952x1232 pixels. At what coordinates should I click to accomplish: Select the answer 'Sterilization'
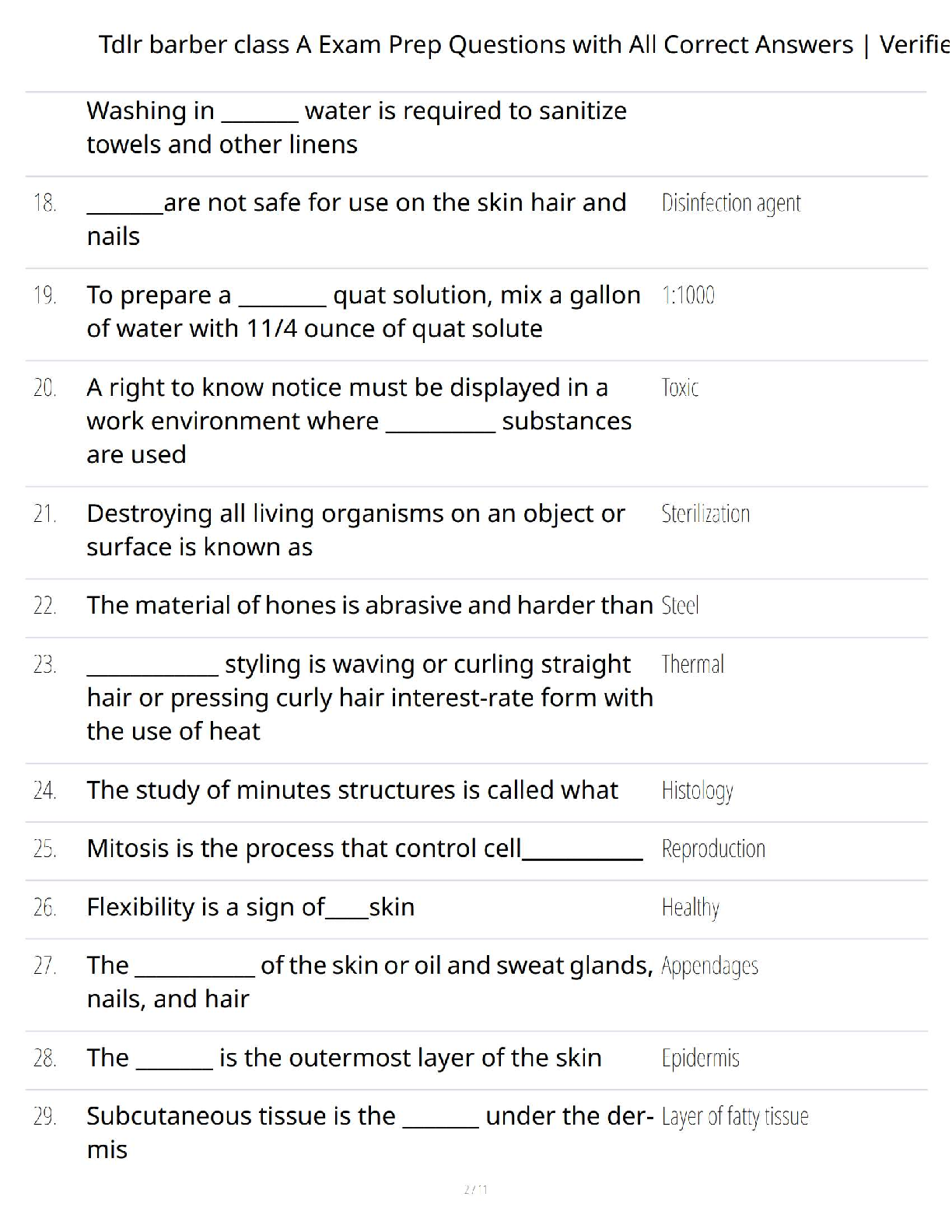click(x=705, y=513)
